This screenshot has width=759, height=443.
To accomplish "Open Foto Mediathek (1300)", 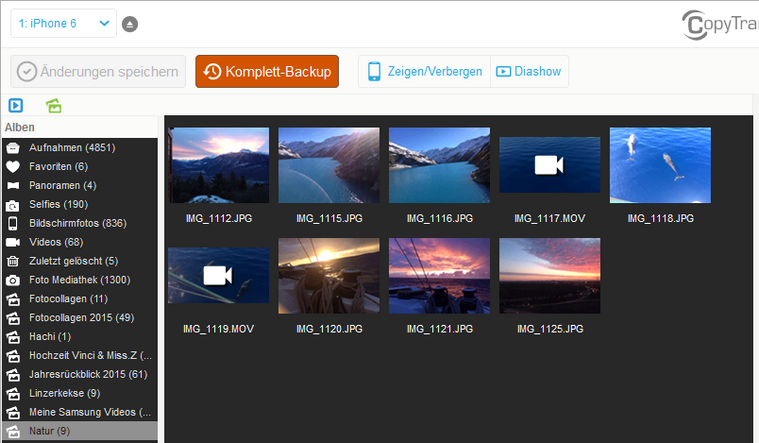I will tap(80, 280).
